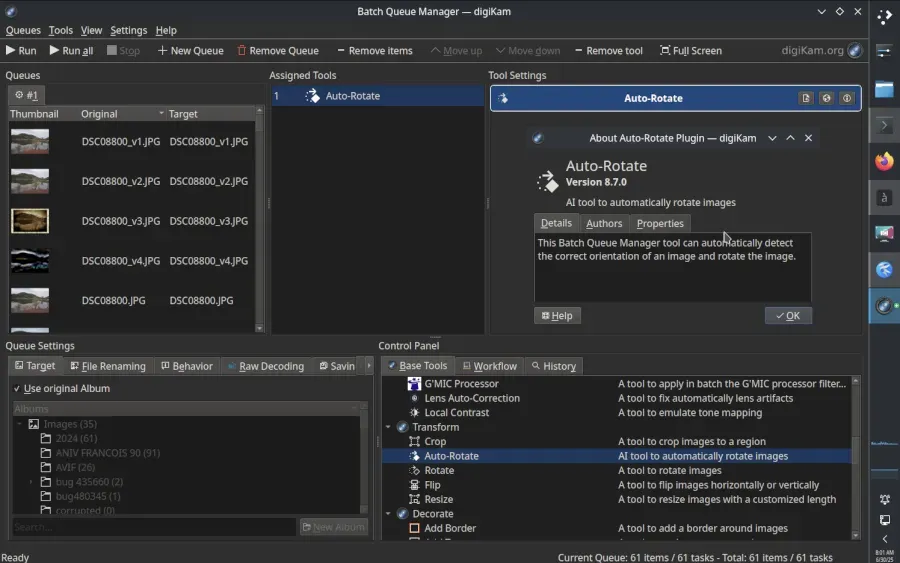Viewport: 900px width, 563px height.
Task: Open Firefox from the side dock
Action: click(884, 161)
